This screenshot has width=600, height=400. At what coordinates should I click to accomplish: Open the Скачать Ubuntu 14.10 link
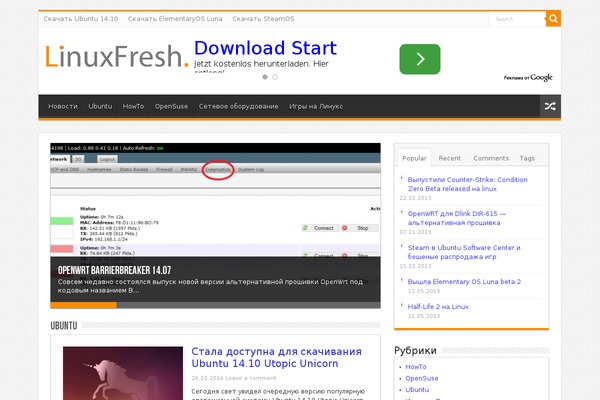point(80,19)
